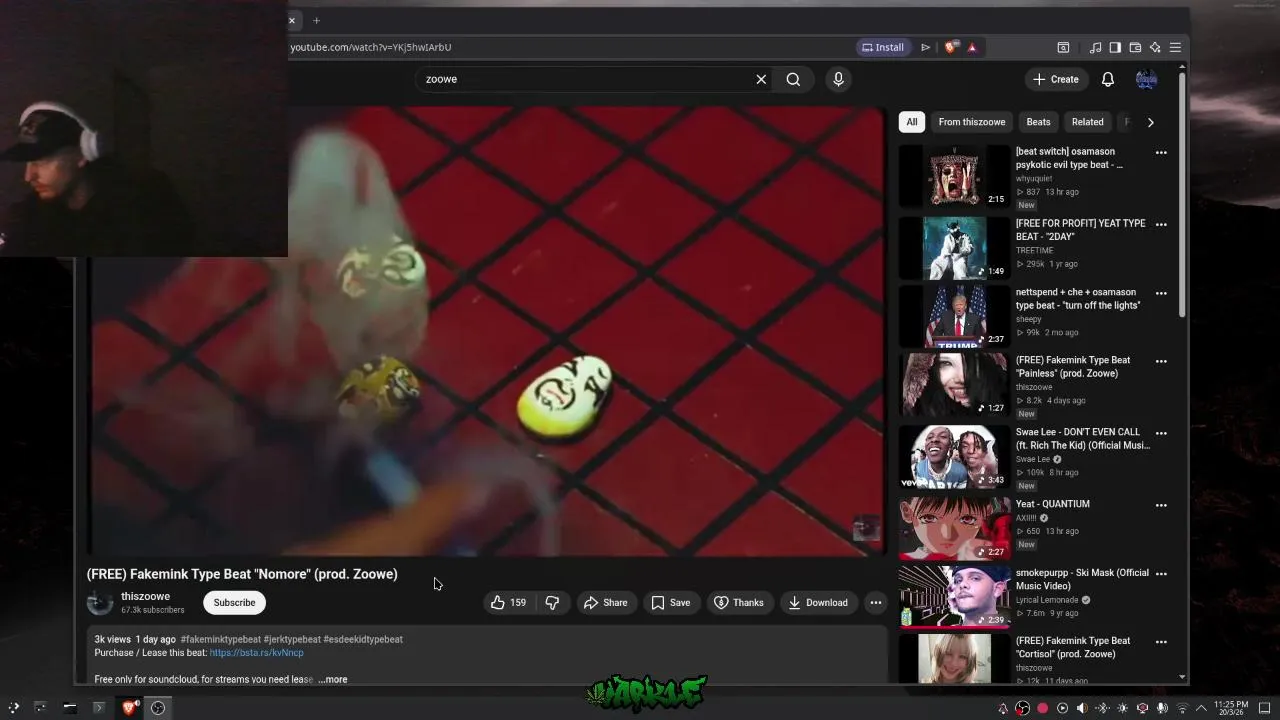
Task: Click the address bar URL
Action: (x=371, y=47)
